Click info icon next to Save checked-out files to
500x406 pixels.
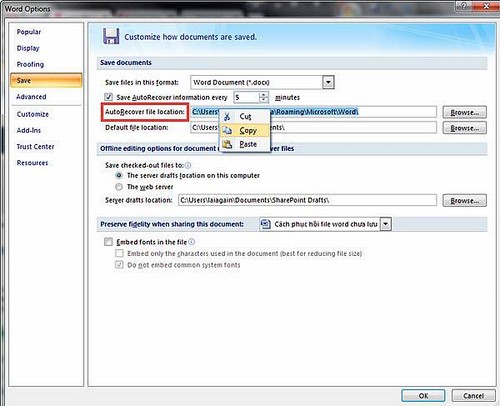pos(188,165)
